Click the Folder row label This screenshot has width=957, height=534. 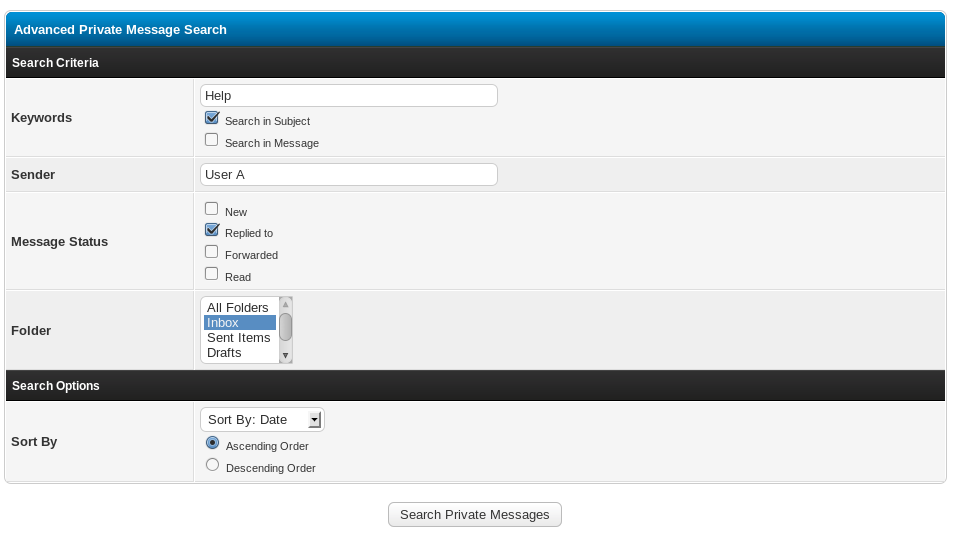[x=31, y=331]
